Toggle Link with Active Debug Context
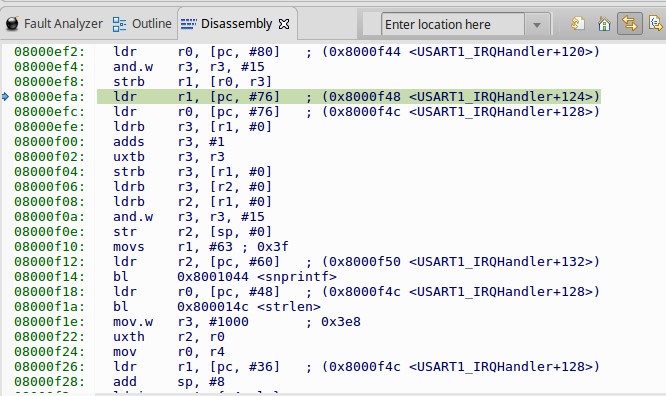The height and width of the screenshot is (396, 666). pos(629,23)
